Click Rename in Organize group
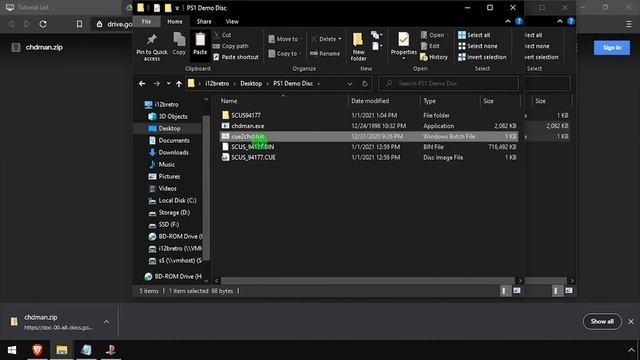The height and width of the screenshot is (360, 640). coord(325,53)
